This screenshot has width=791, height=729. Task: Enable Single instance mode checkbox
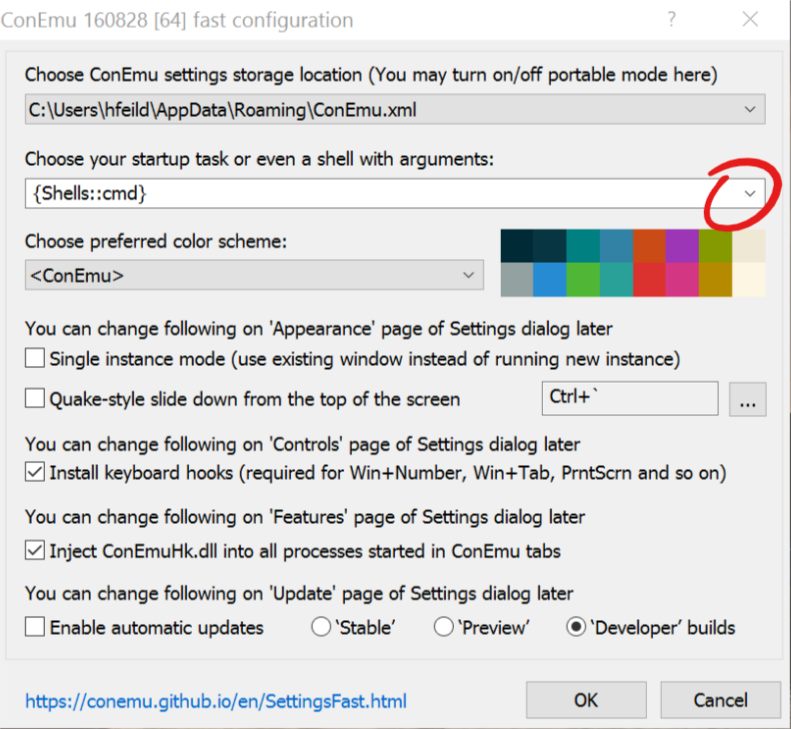point(36,358)
